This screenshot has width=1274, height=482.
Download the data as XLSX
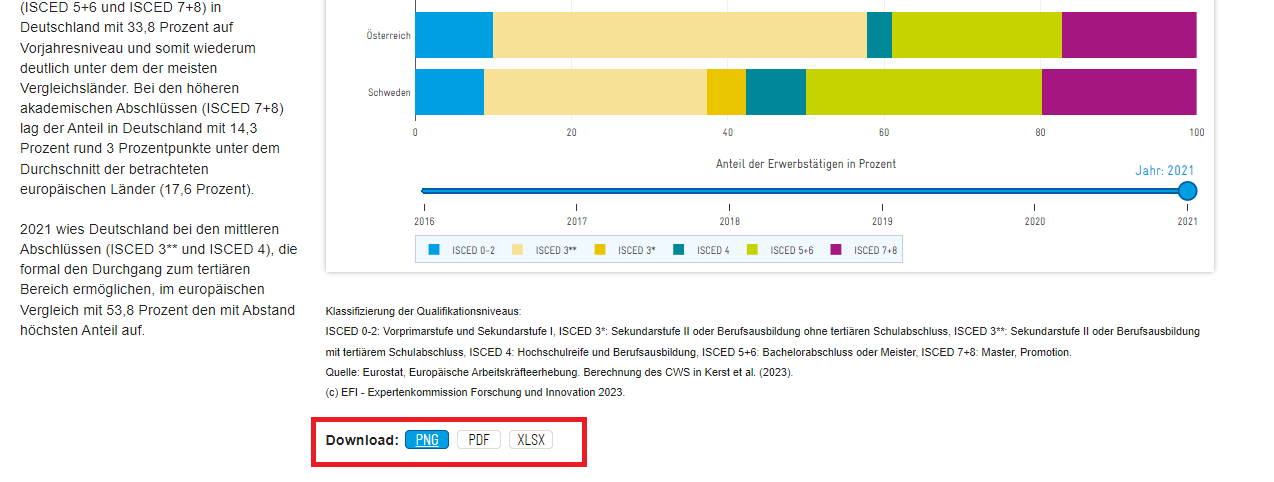pyautogui.click(x=530, y=440)
